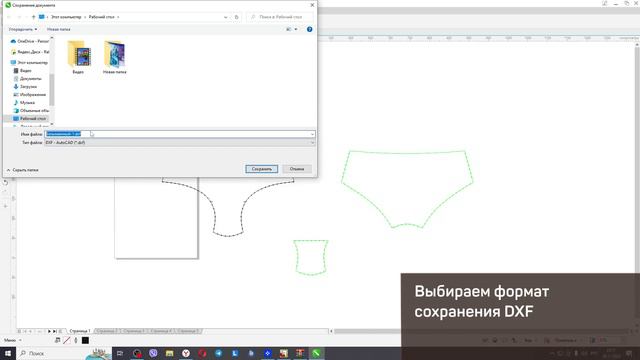The image size is (640, 360).
Task: Click the search field in the save dialog
Action: (281, 17)
